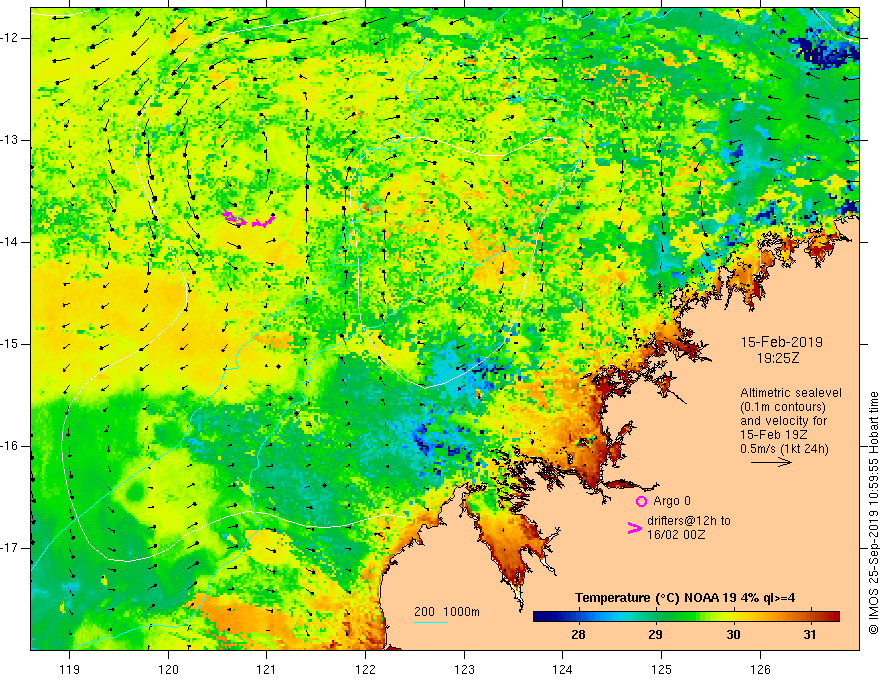Click the '200 1000m' depth contour label

coord(447,612)
